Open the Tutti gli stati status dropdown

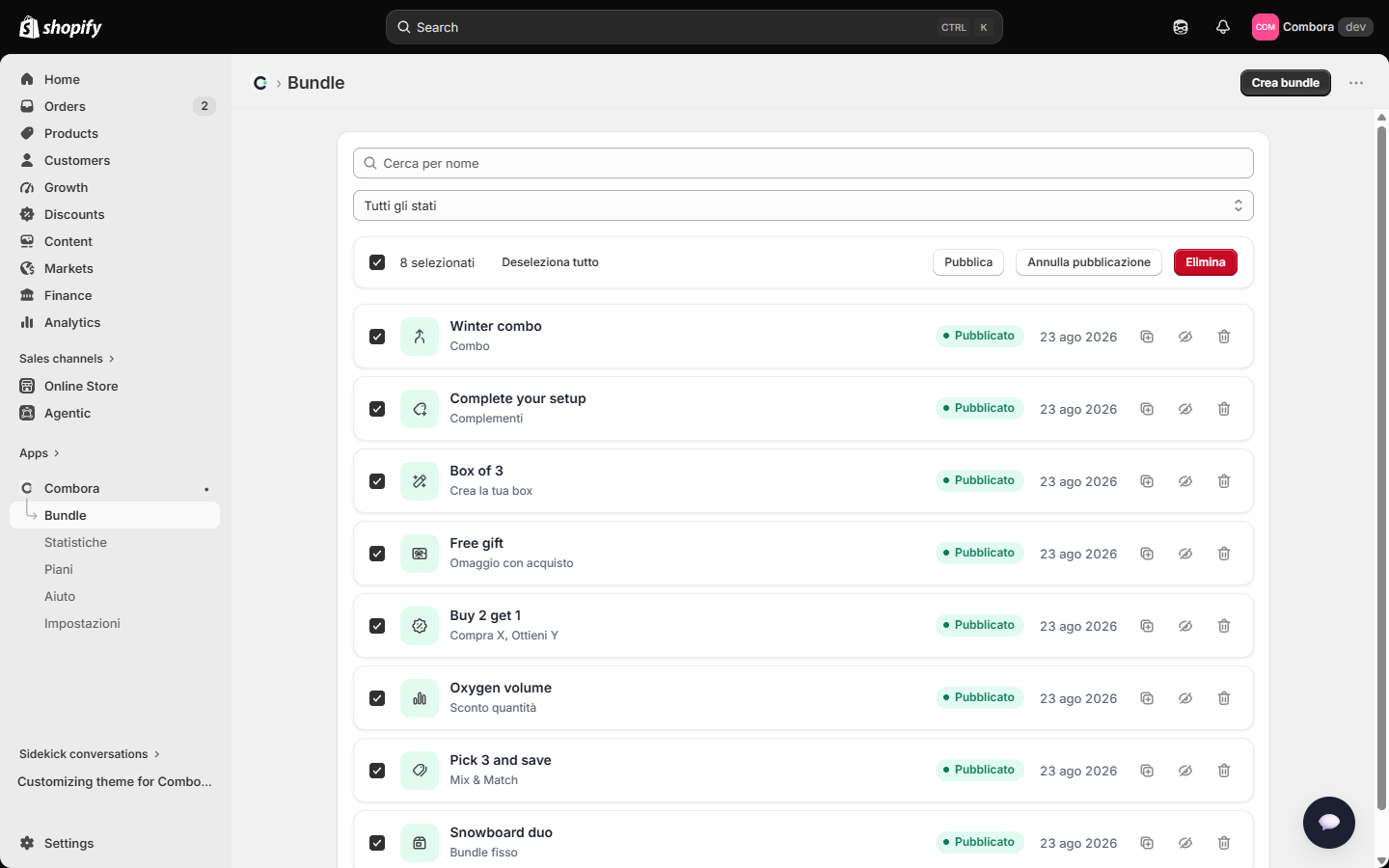coord(803,205)
